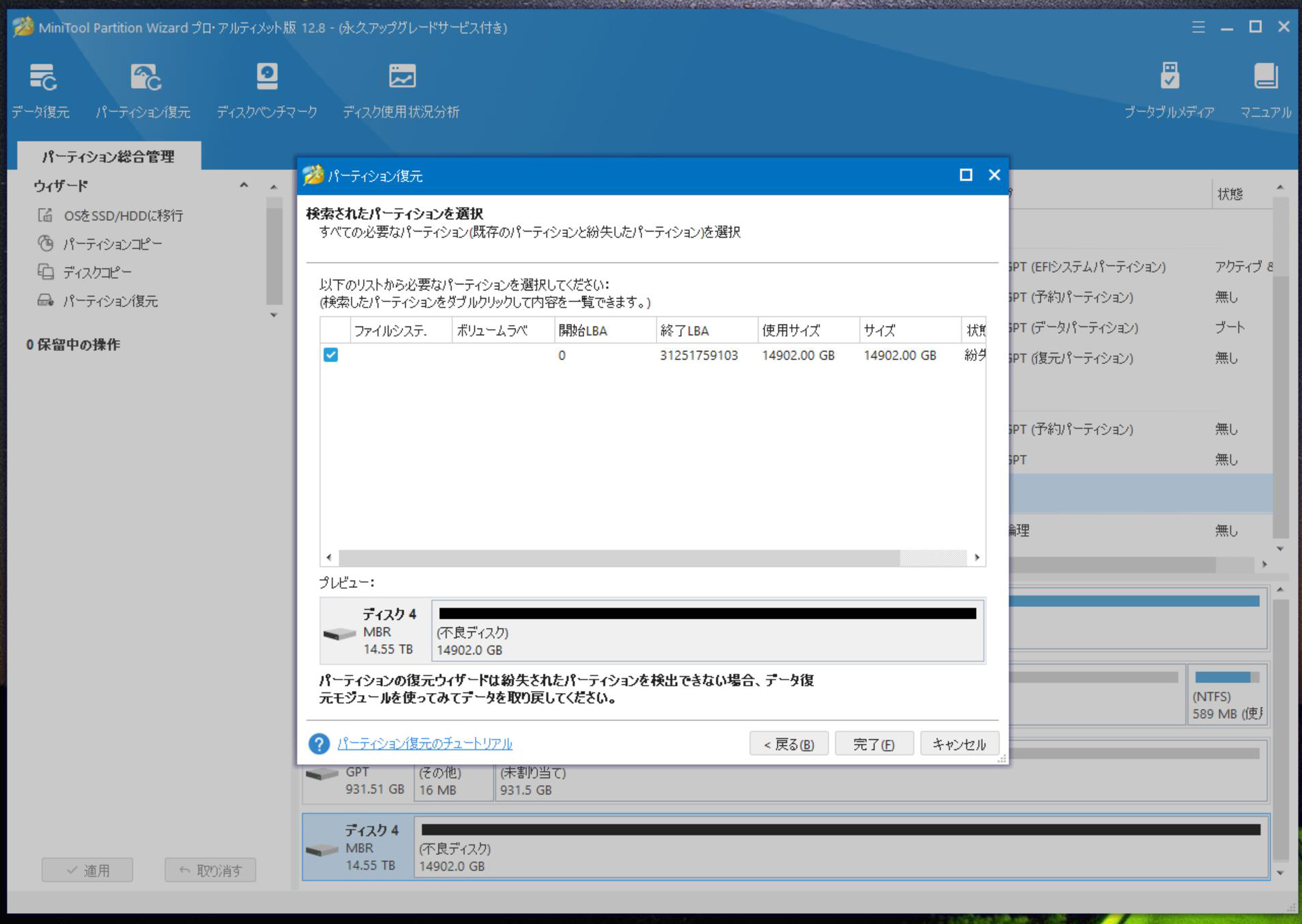1302x924 pixels.
Task: Sort by サイズ column header
Action: click(x=910, y=331)
